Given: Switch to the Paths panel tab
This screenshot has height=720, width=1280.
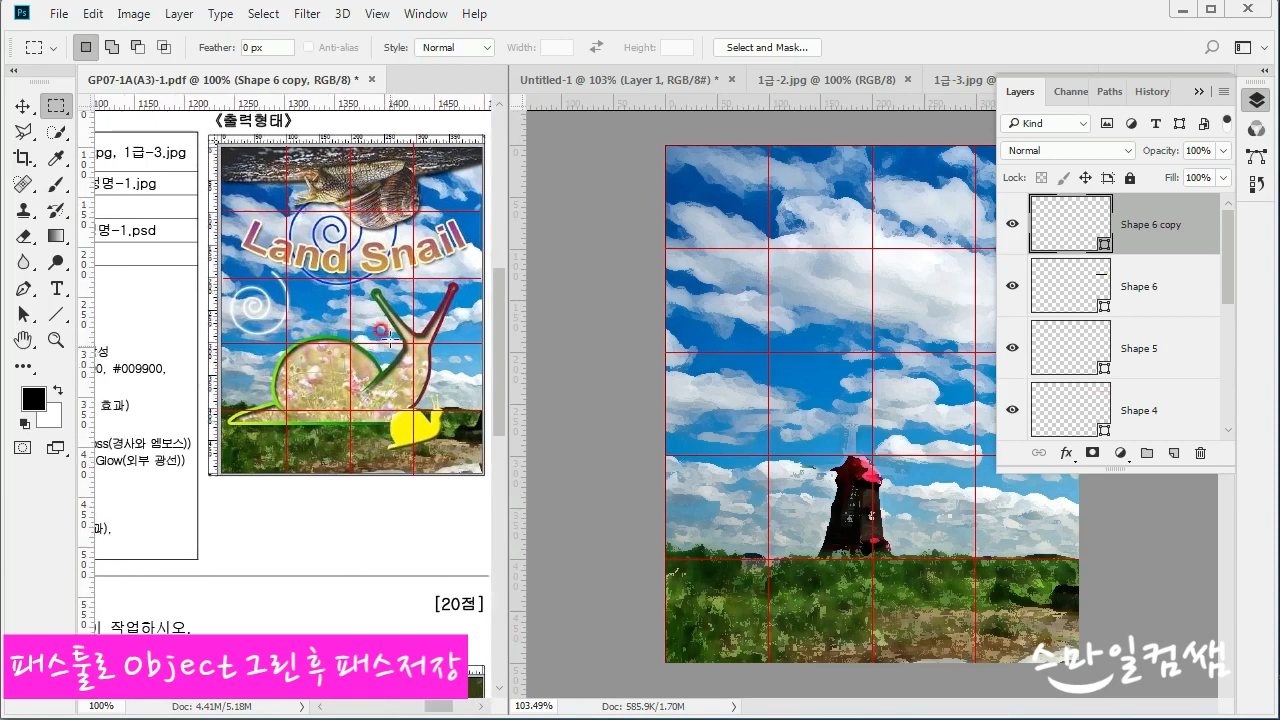Looking at the screenshot, I should tap(1109, 92).
